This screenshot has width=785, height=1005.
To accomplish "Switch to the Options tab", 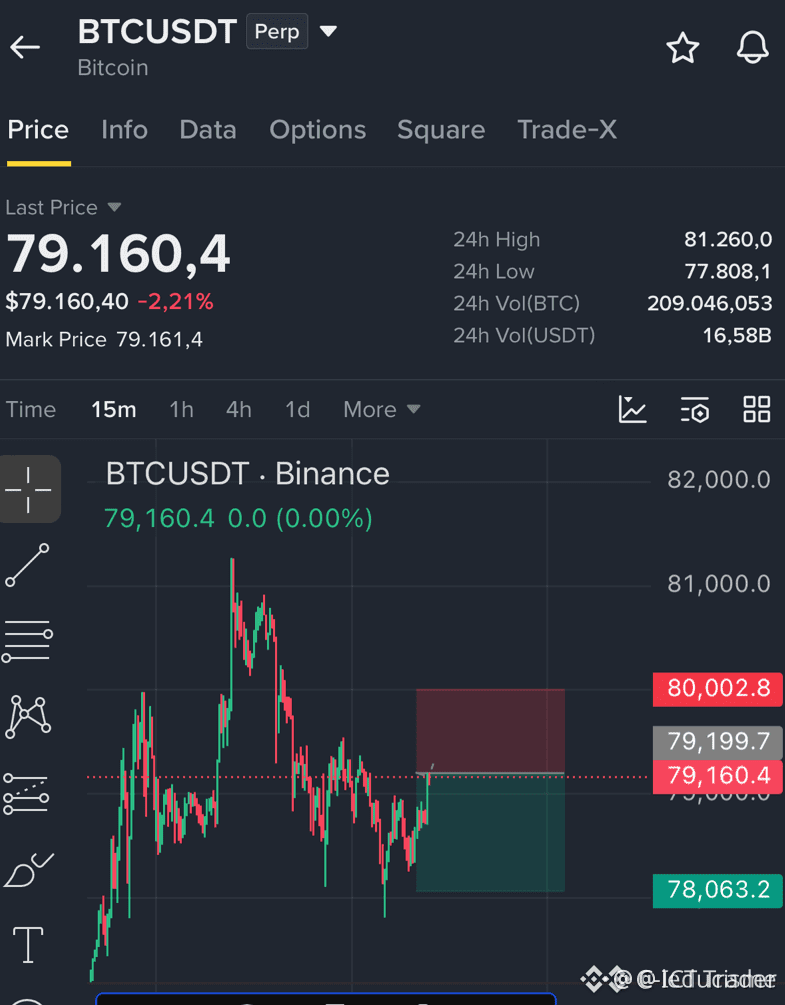I will coord(318,130).
